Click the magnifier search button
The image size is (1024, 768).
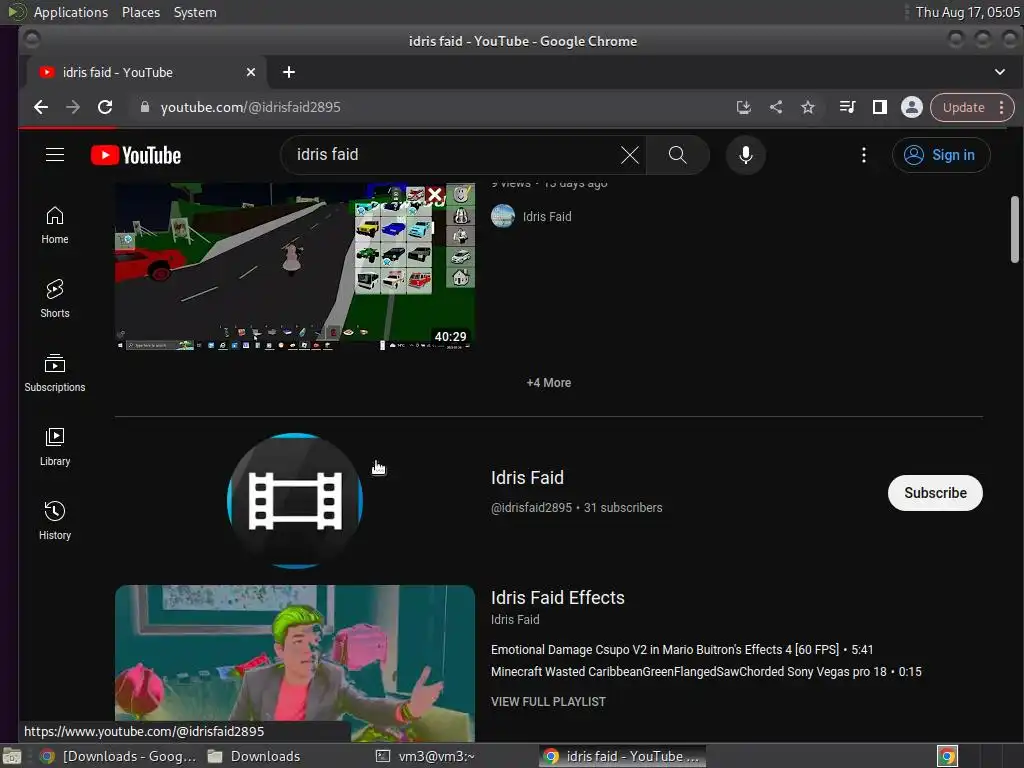pyautogui.click(x=677, y=155)
